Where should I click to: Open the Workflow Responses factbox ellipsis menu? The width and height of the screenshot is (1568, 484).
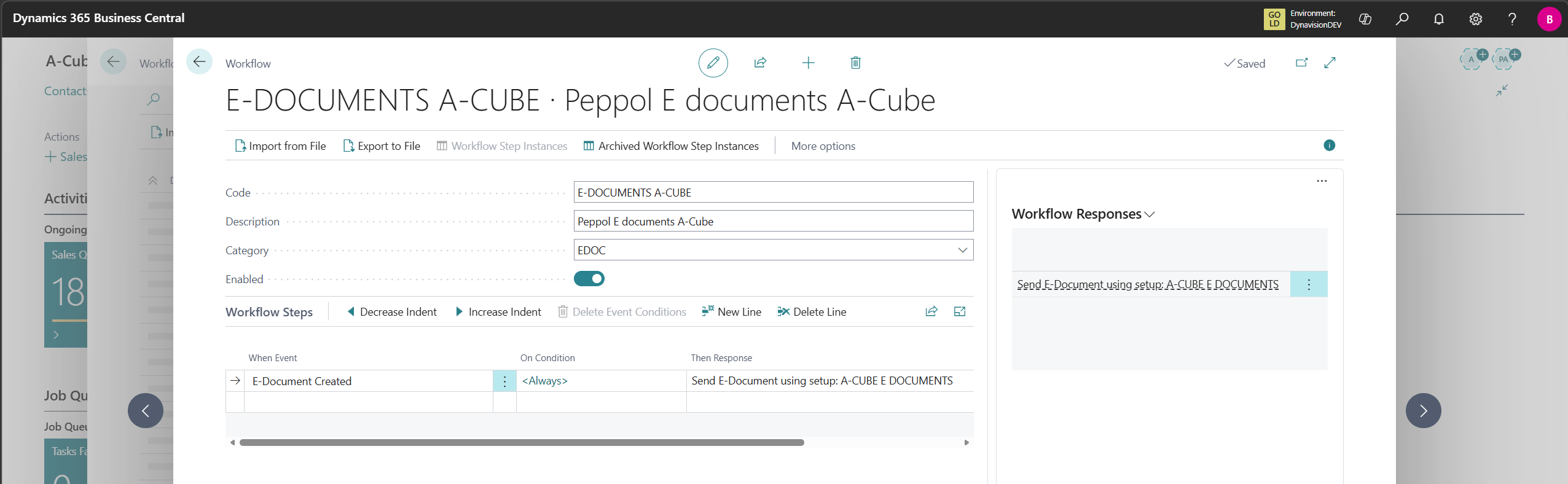[x=1322, y=181]
